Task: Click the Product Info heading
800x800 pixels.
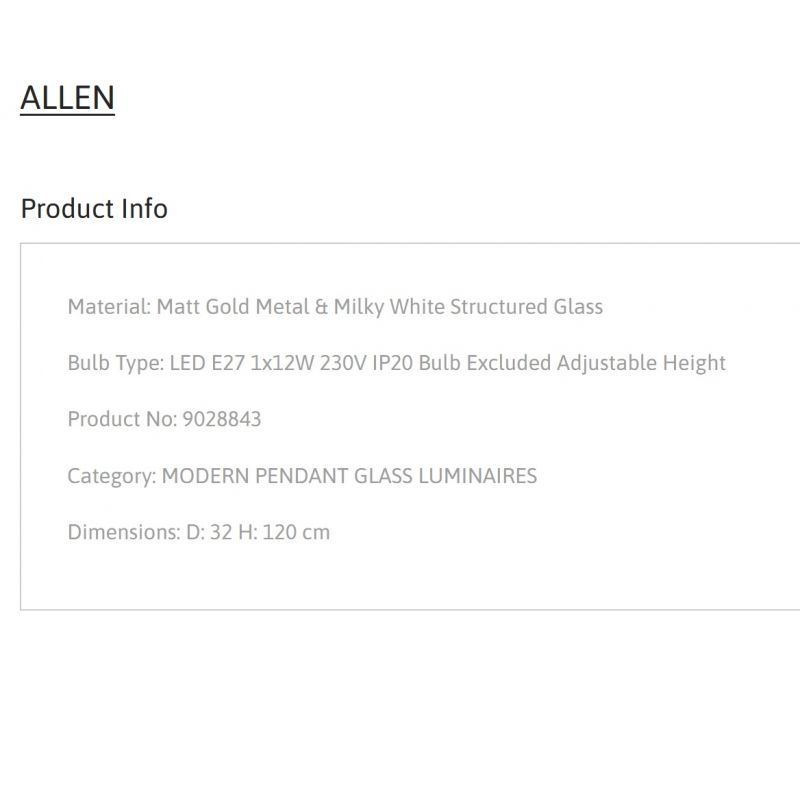Action: pos(94,209)
